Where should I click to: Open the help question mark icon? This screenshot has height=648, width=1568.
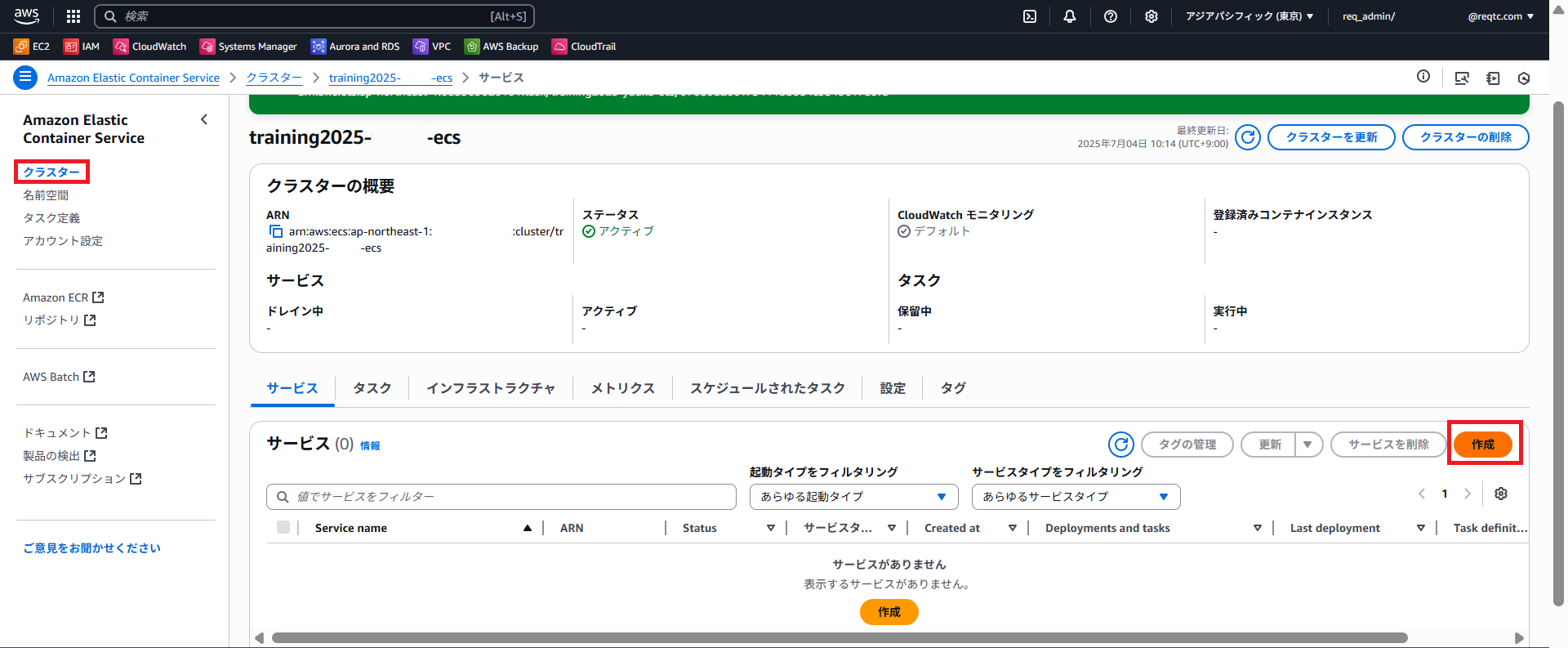pyautogui.click(x=1111, y=16)
